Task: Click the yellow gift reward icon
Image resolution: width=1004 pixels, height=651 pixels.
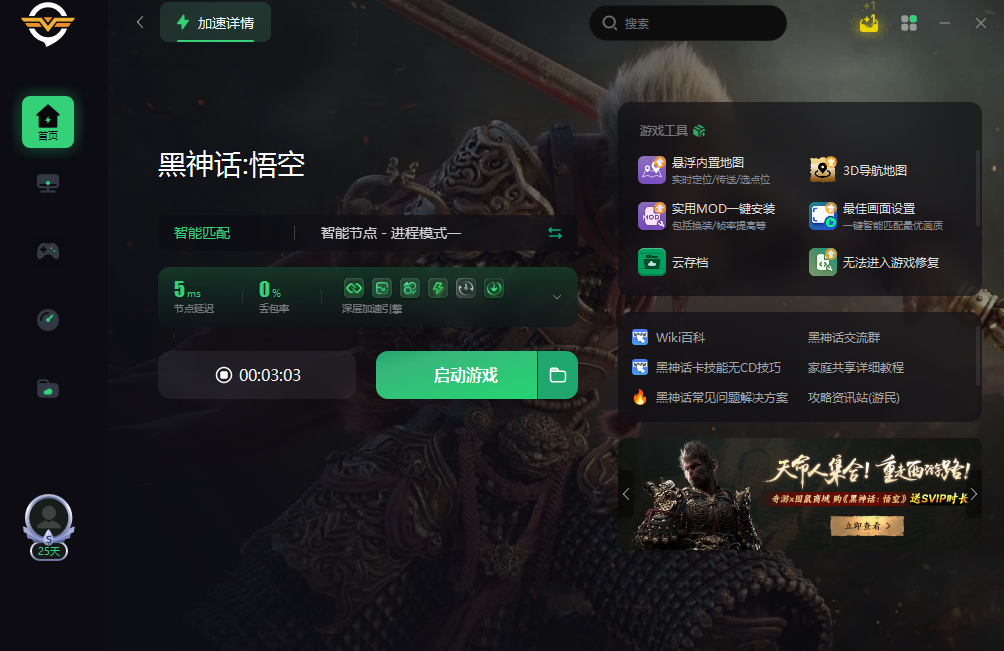Action: (869, 24)
